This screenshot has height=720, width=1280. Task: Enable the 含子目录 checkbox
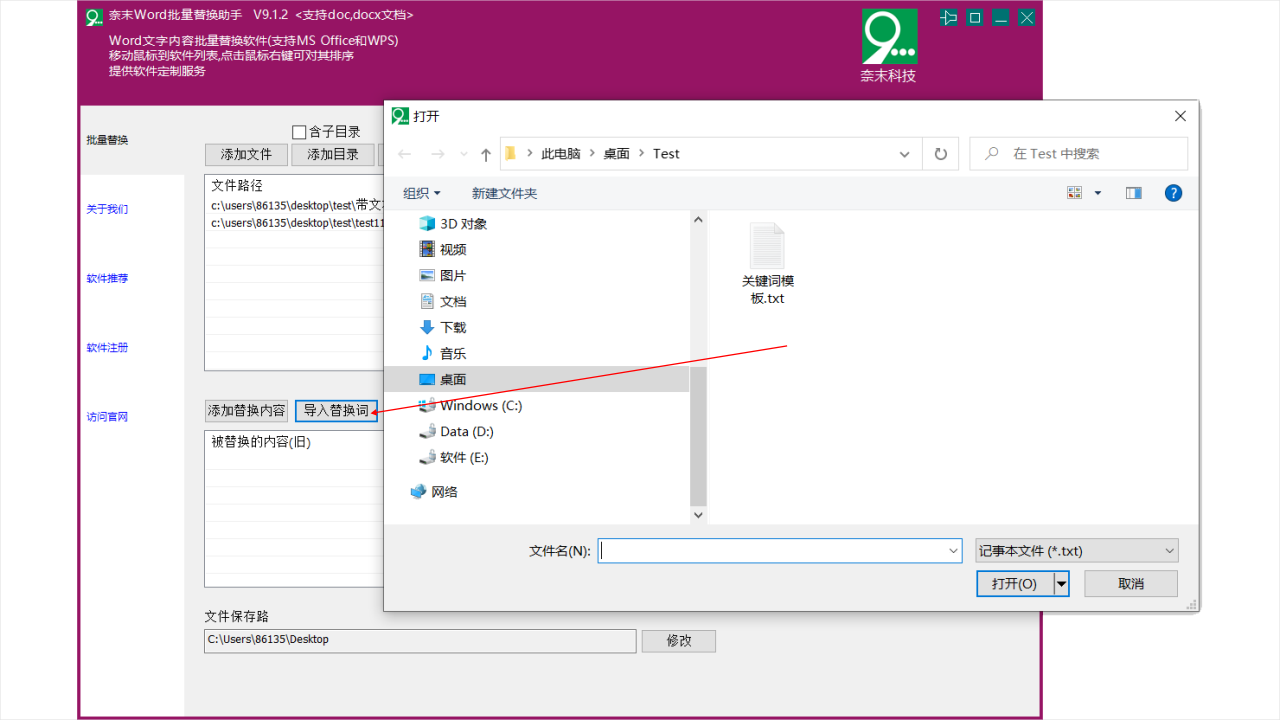297,130
